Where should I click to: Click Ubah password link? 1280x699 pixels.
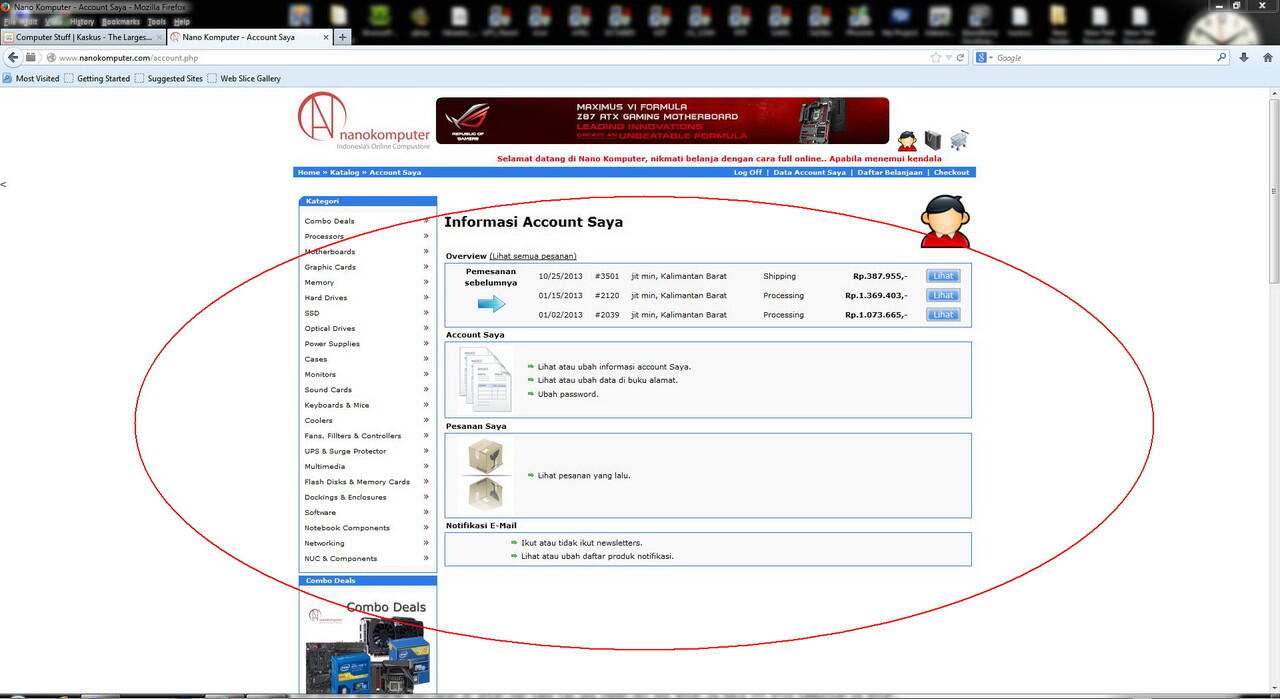pyautogui.click(x=568, y=394)
